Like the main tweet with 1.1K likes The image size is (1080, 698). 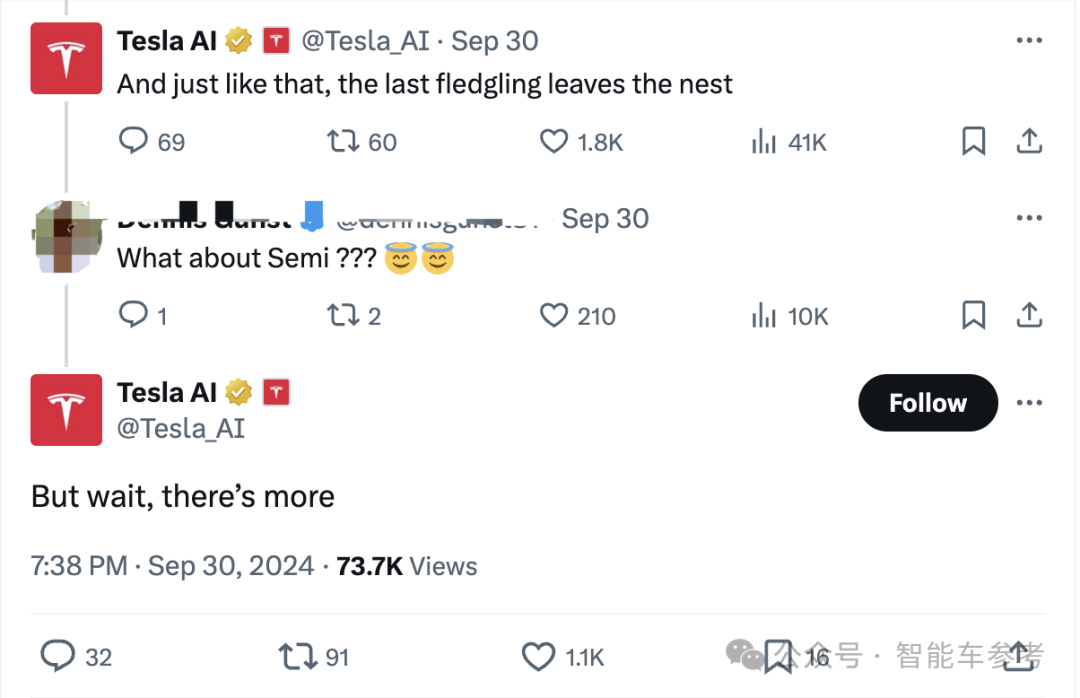539,656
